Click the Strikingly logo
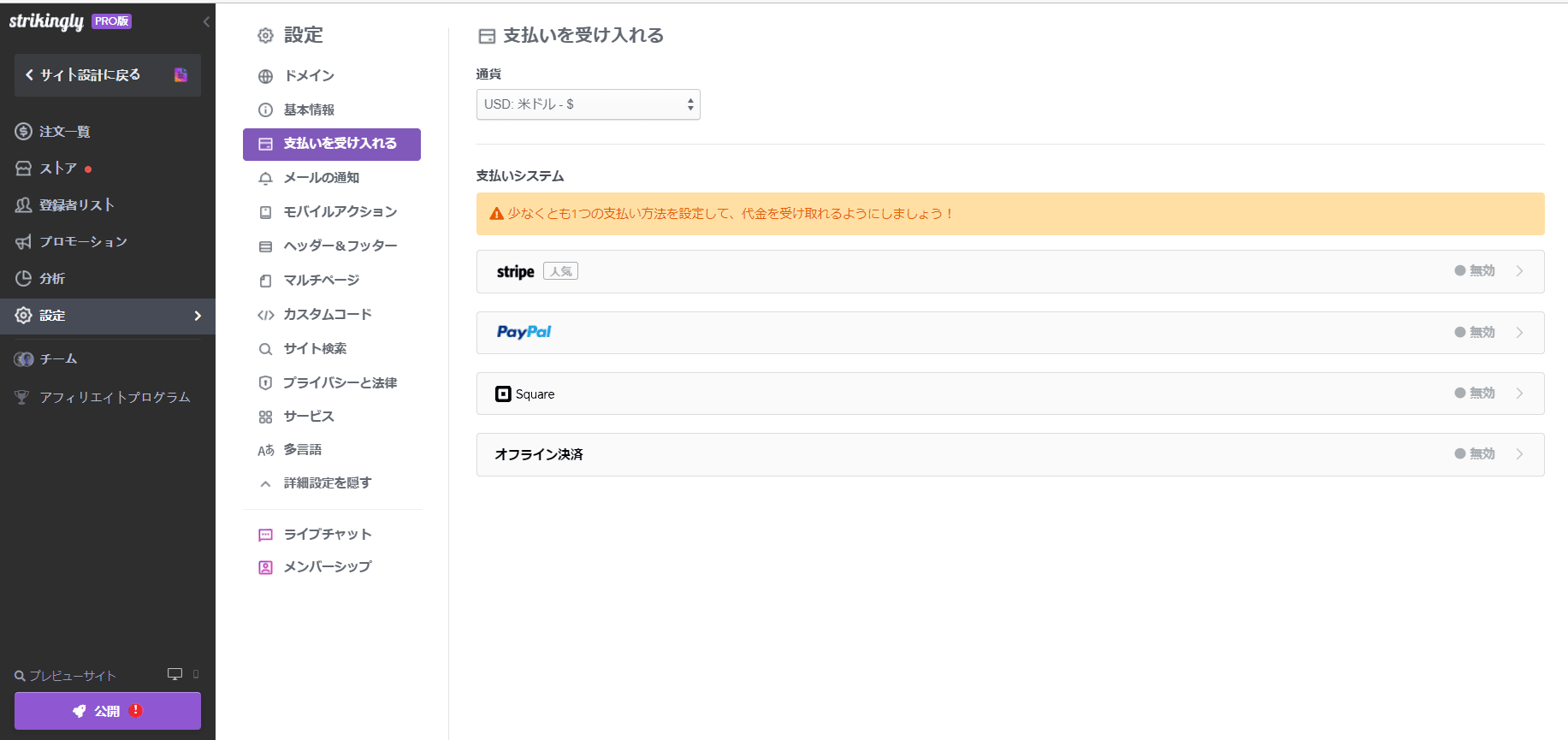The width and height of the screenshot is (1568, 740). 47,21
